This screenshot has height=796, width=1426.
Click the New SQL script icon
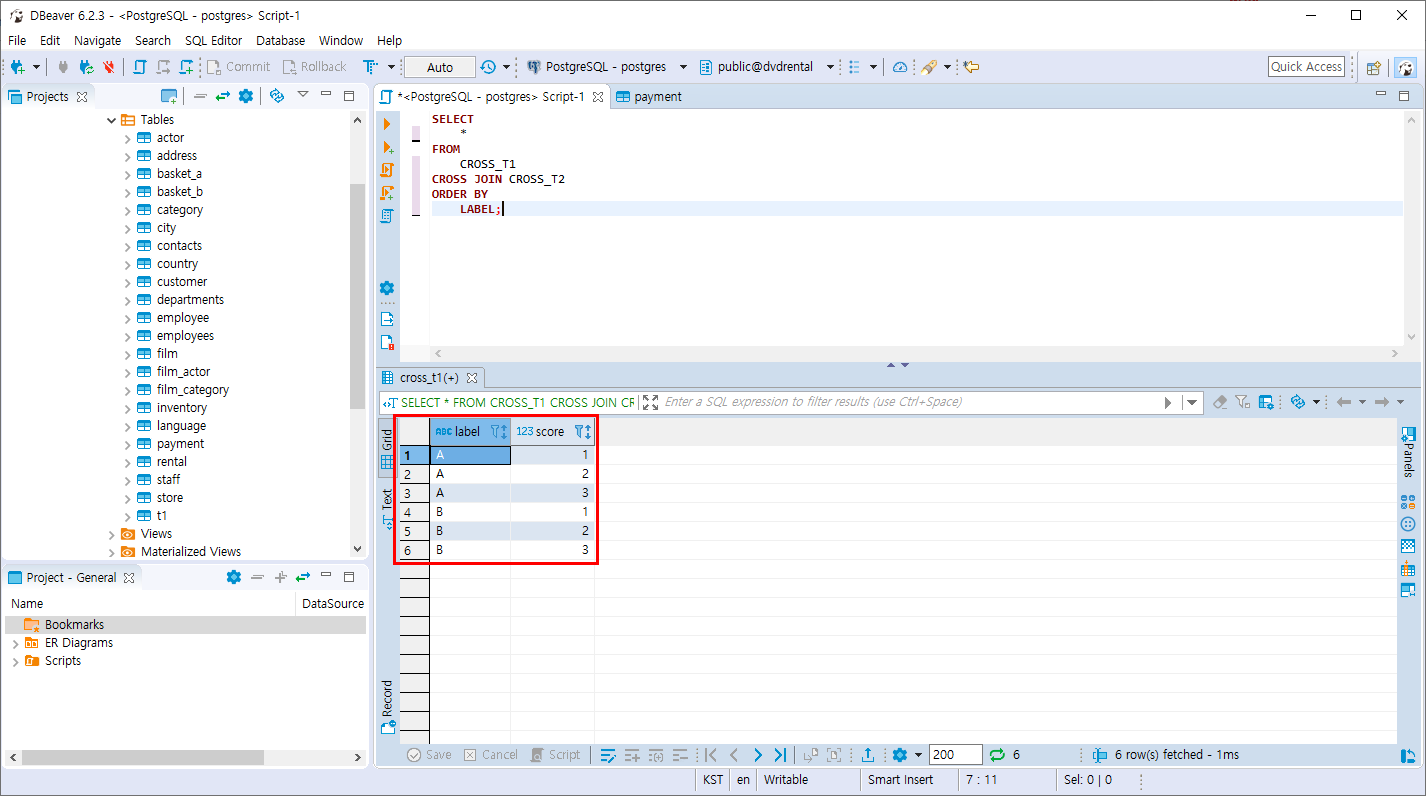coord(186,67)
